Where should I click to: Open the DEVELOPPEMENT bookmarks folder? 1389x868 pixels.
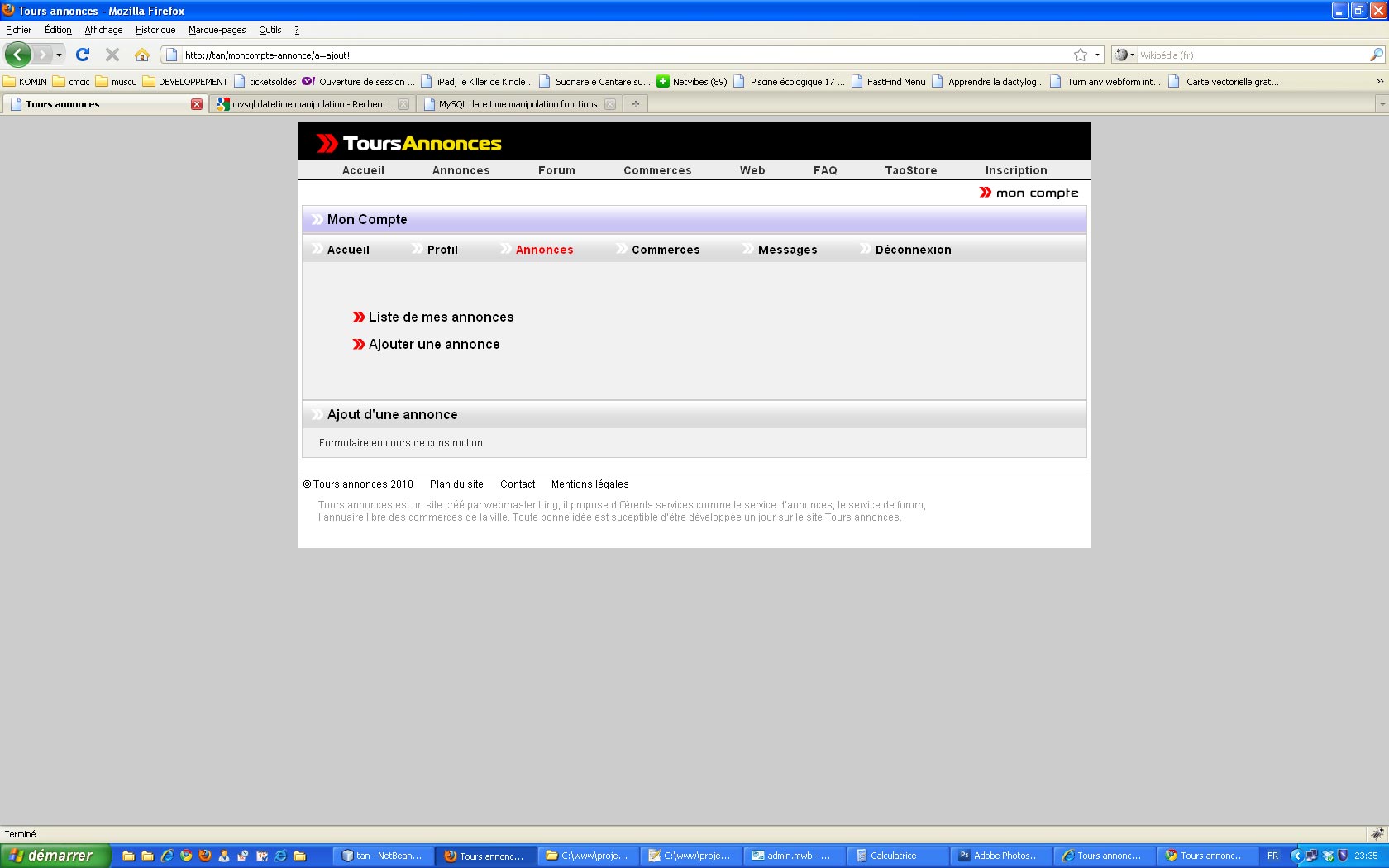point(185,82)
